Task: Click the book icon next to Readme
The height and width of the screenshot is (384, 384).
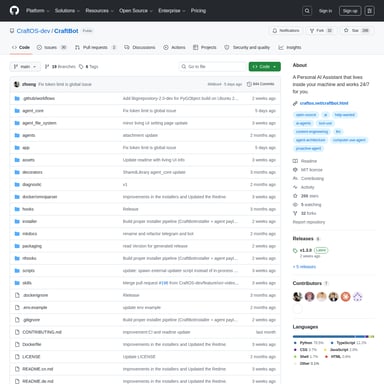Action: pos(295,161)
